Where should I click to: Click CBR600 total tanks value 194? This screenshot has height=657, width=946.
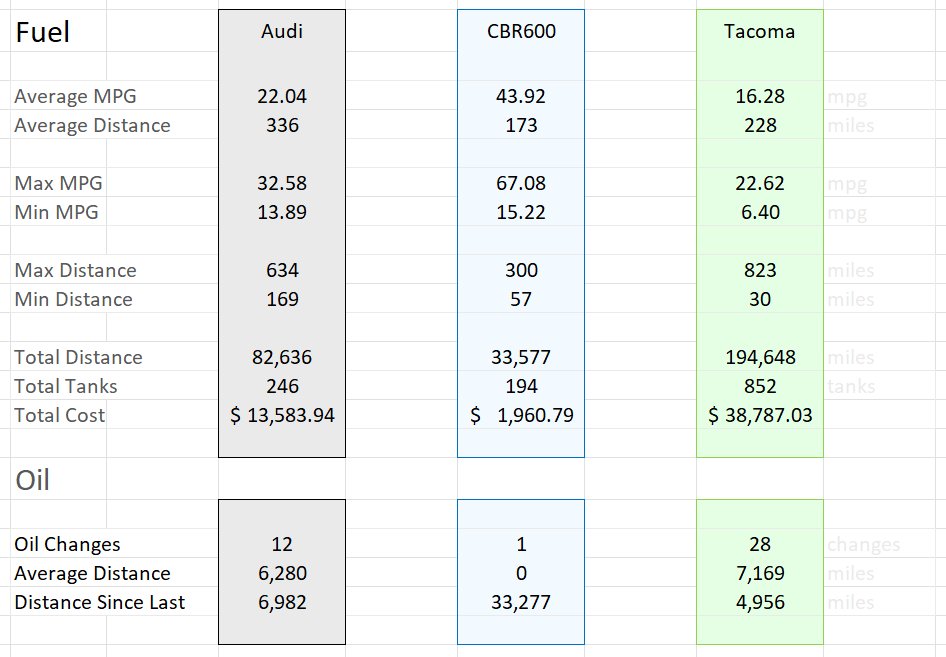[x=521, y=386]
